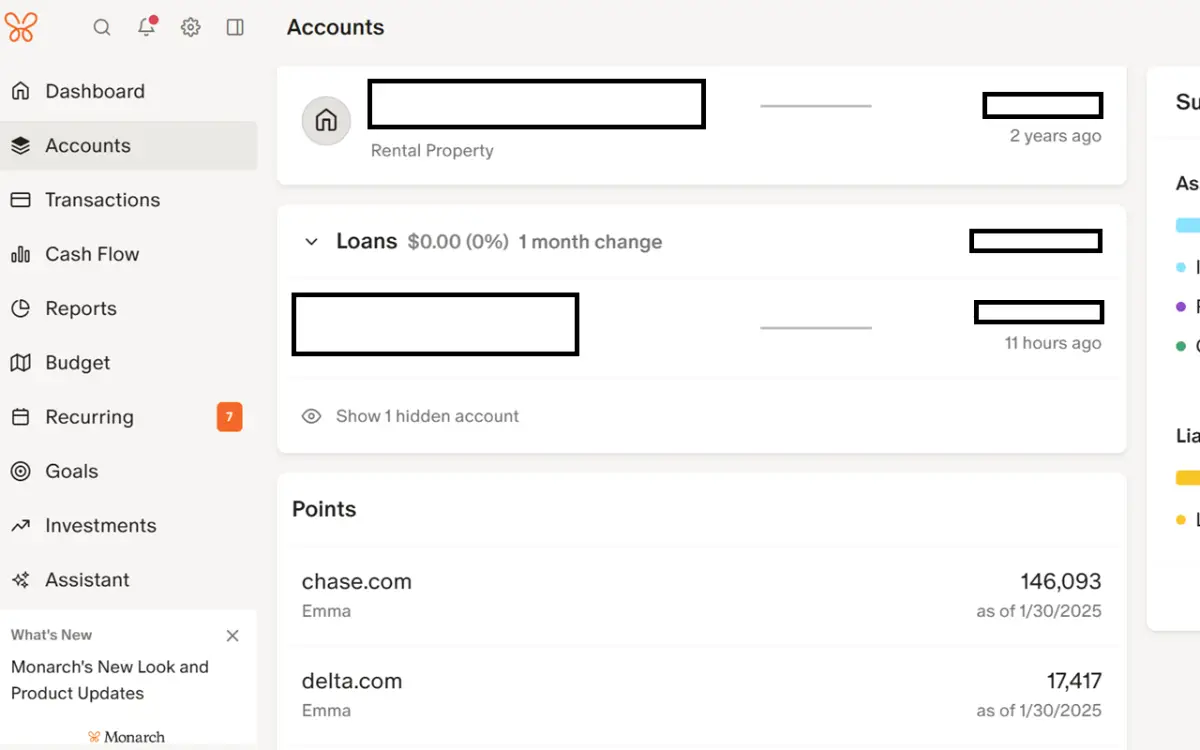Toggle the sidebar panel layout icon
The width and height of the screenshot is (1200, 750).
pos(235,27)
